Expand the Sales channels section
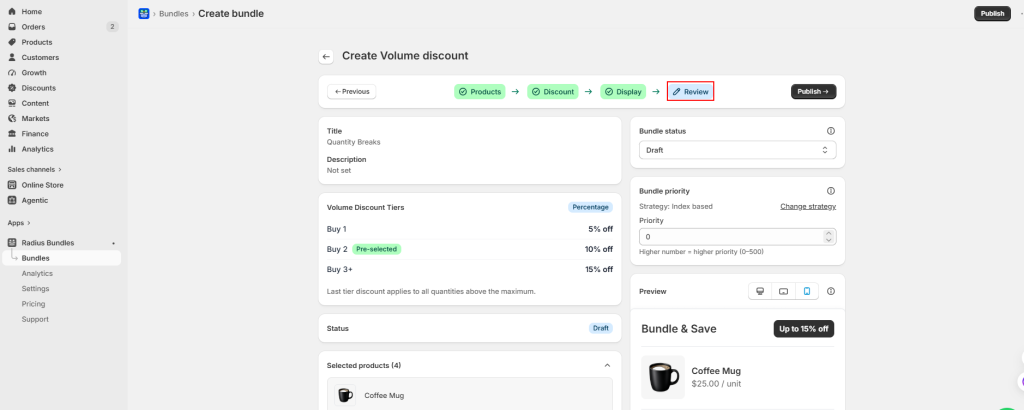This screenshot has height=410, width=1024. [35, 169]
